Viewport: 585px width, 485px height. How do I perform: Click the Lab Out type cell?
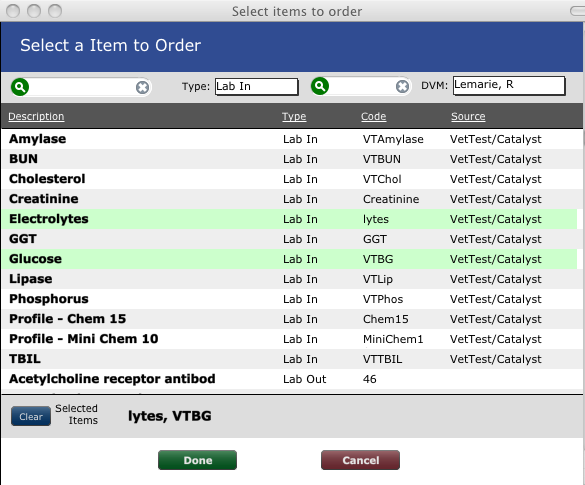(x=304, y=379)
